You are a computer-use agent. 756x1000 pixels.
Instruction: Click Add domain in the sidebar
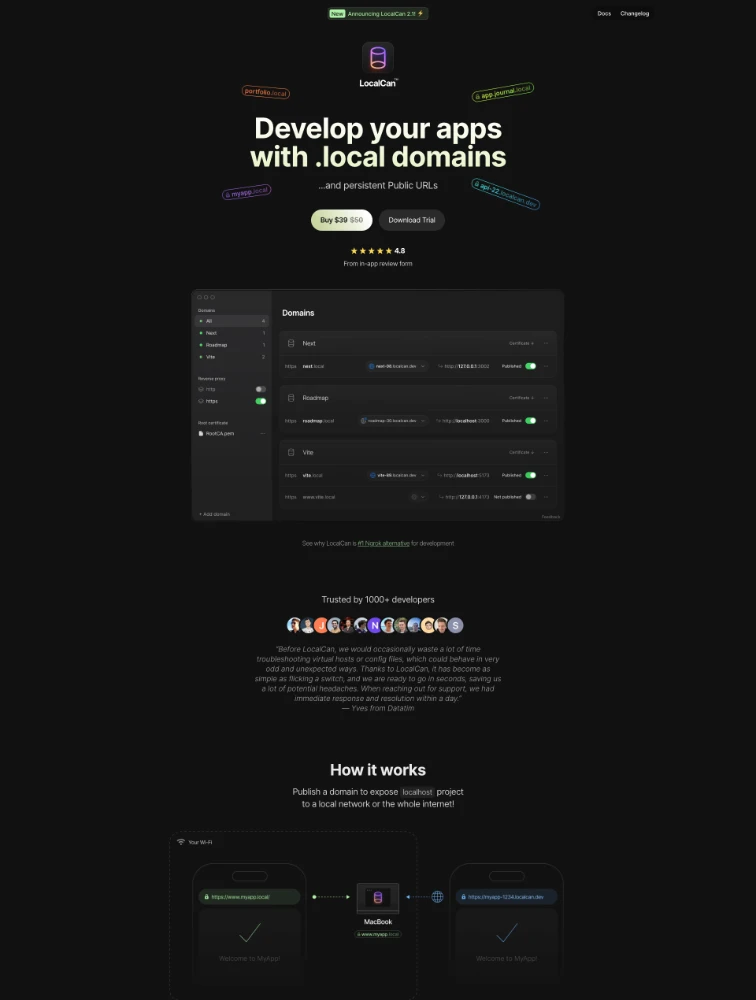click(214, 514)
